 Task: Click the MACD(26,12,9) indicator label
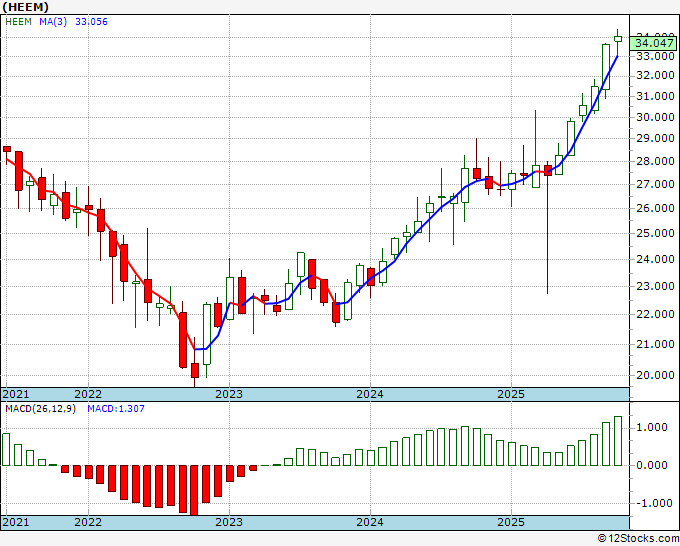[40, 409]
